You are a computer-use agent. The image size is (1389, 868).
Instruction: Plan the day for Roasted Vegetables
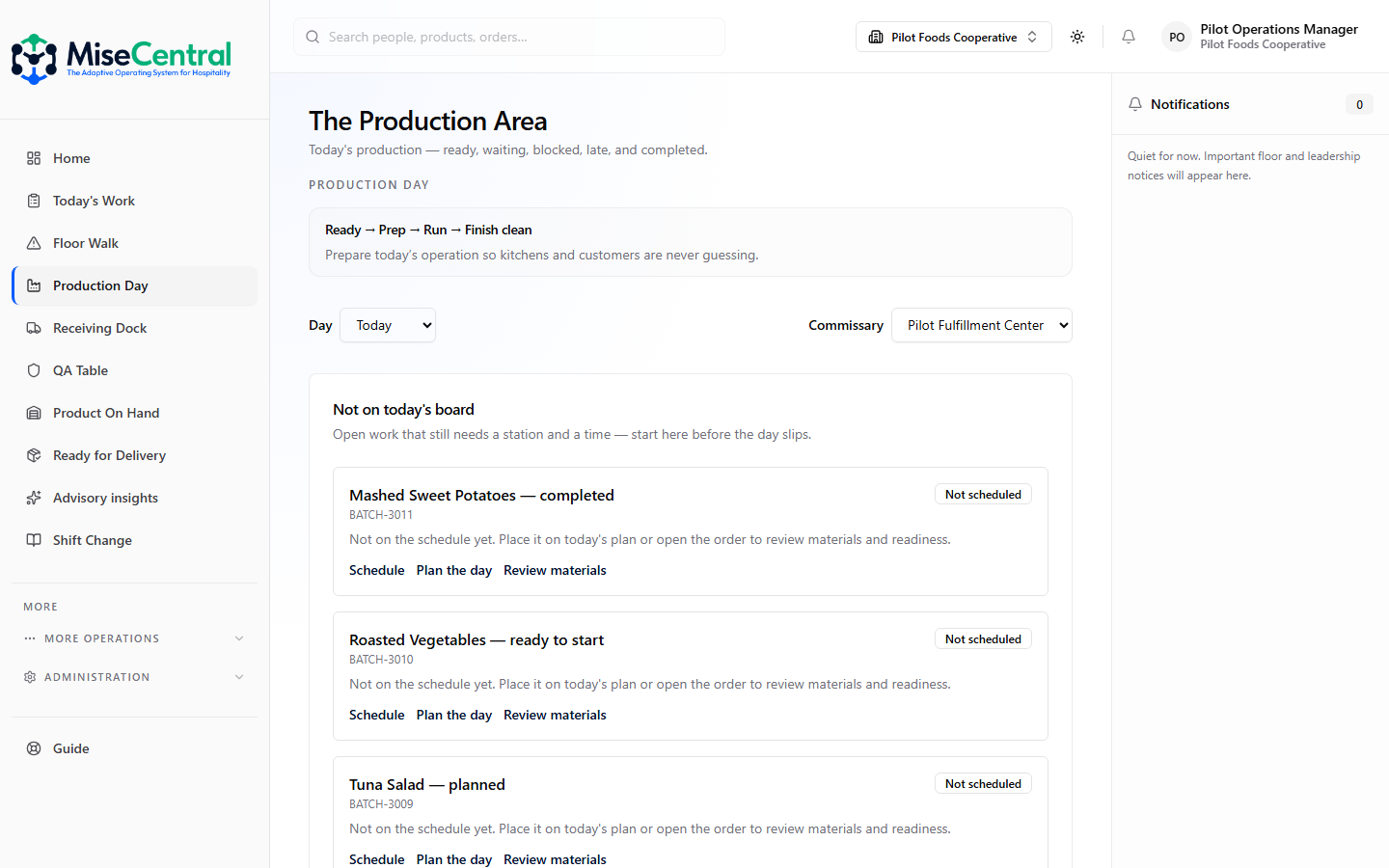[454, 715]
